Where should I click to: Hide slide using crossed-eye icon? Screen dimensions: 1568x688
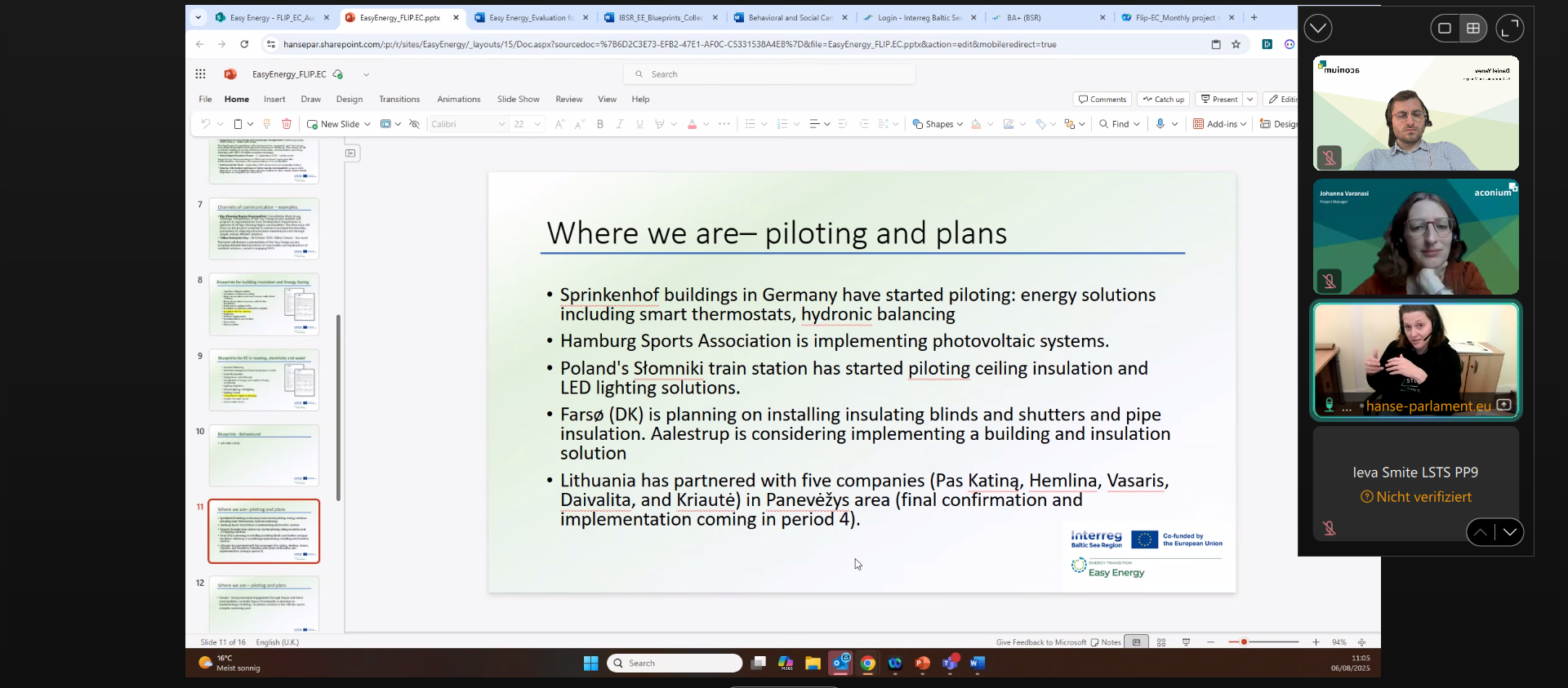(414, 124)
